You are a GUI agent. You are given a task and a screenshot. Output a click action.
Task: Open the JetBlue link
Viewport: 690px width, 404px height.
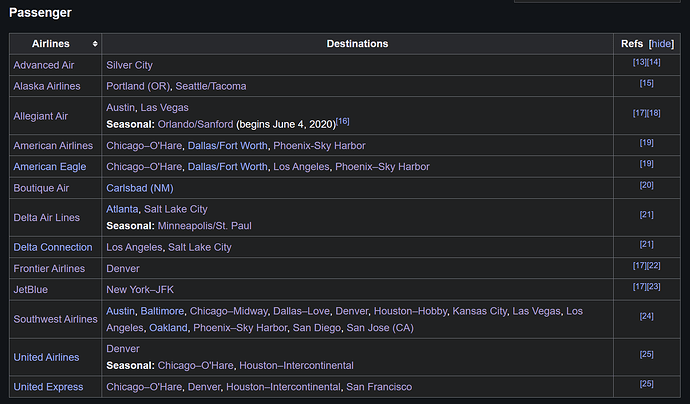tap(30, 290)
